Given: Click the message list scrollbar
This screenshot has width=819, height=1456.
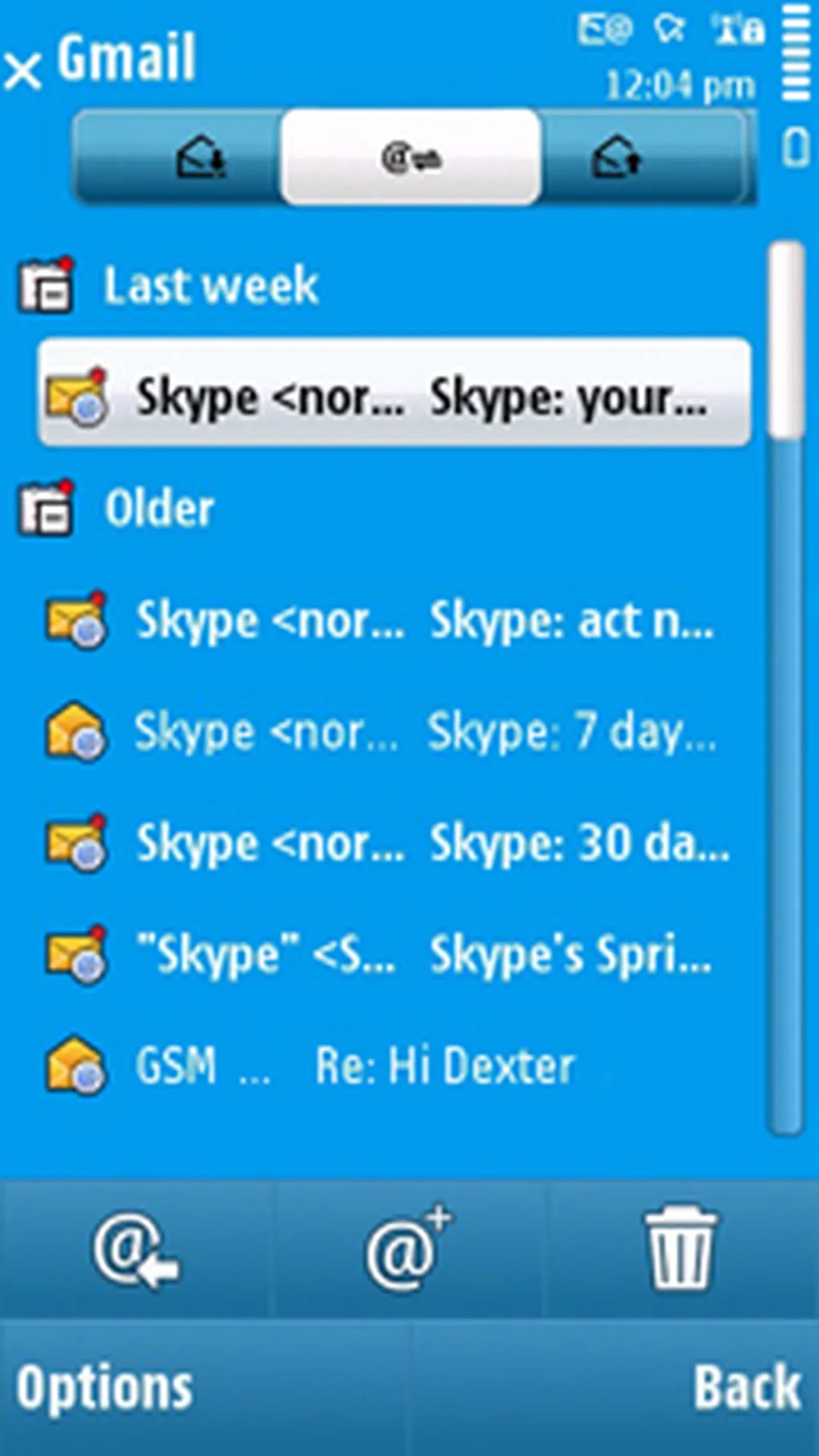Looking at the screenshot, I should [785, 688].
